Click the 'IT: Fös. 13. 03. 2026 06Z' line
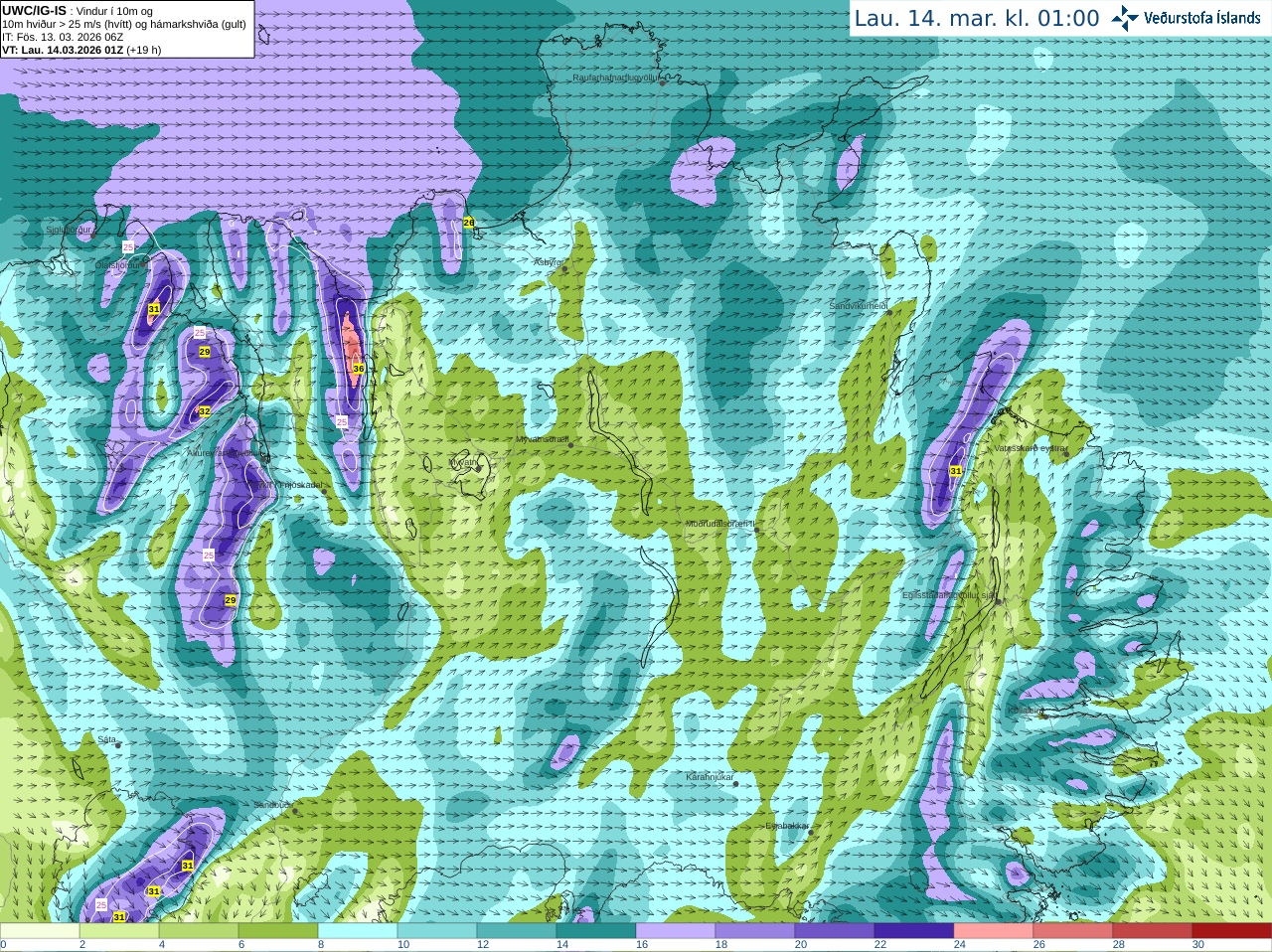Viewport: 1272px width, 952px height. [x=63, y=37]
